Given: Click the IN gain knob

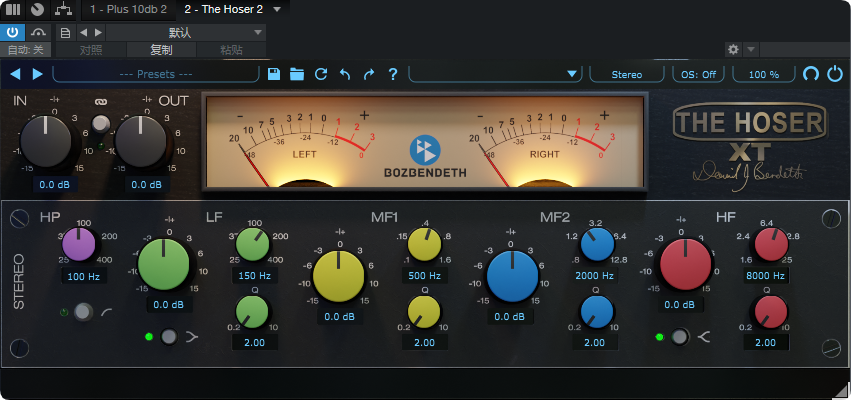Looking at the screenshot, I should (46, 141).
